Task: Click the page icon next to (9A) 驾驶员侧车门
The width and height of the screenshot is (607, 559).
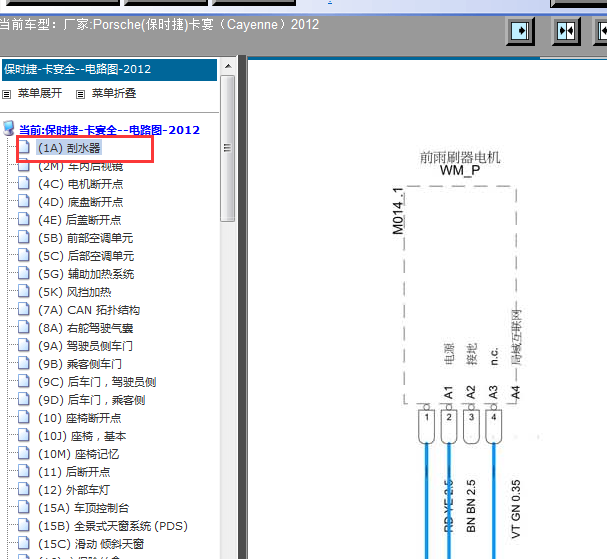Action: click(x=24, y=345)
